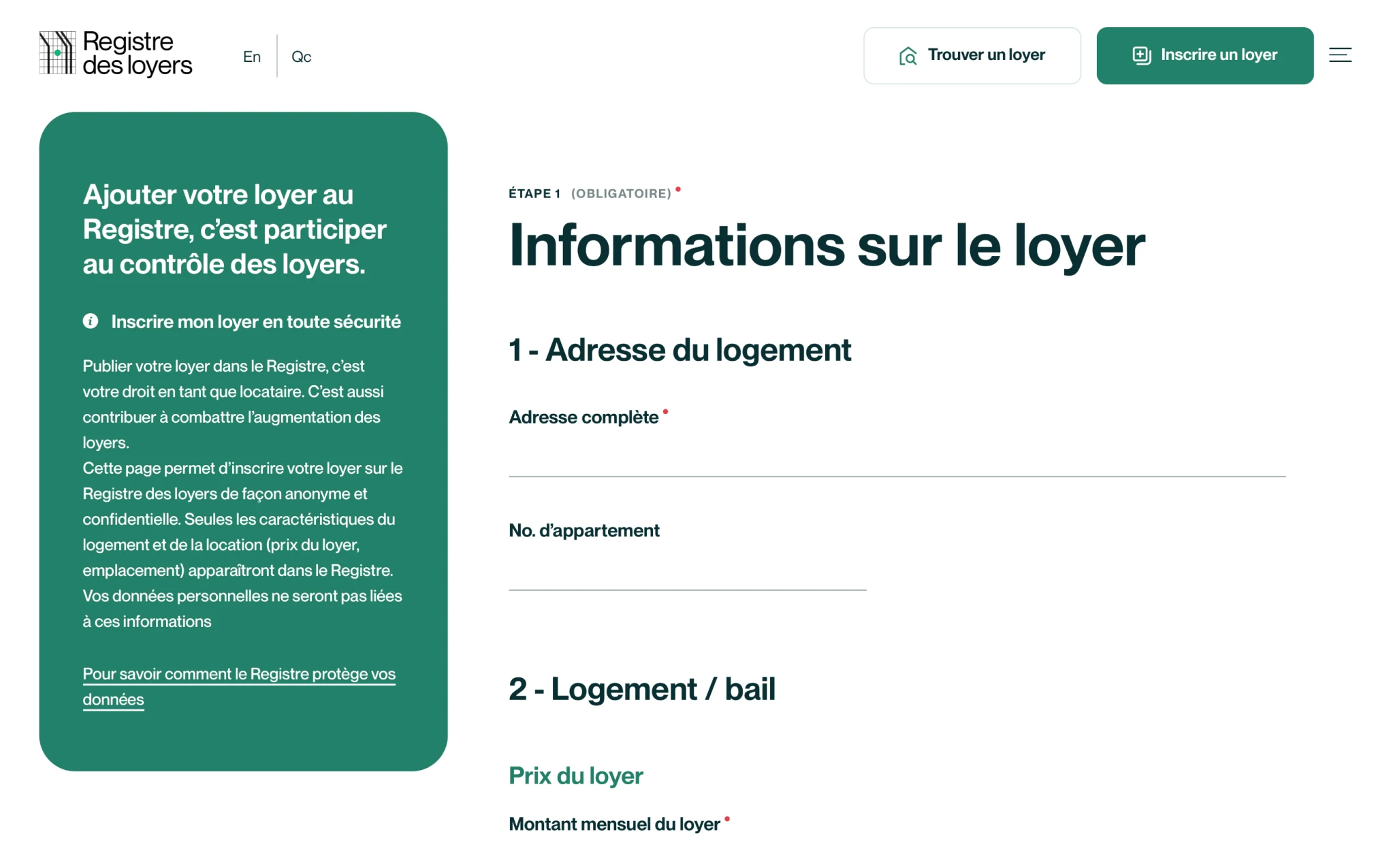Click the Informations sur le loyer title
This screenshot has width=1391, height=868.
(827, 246)
